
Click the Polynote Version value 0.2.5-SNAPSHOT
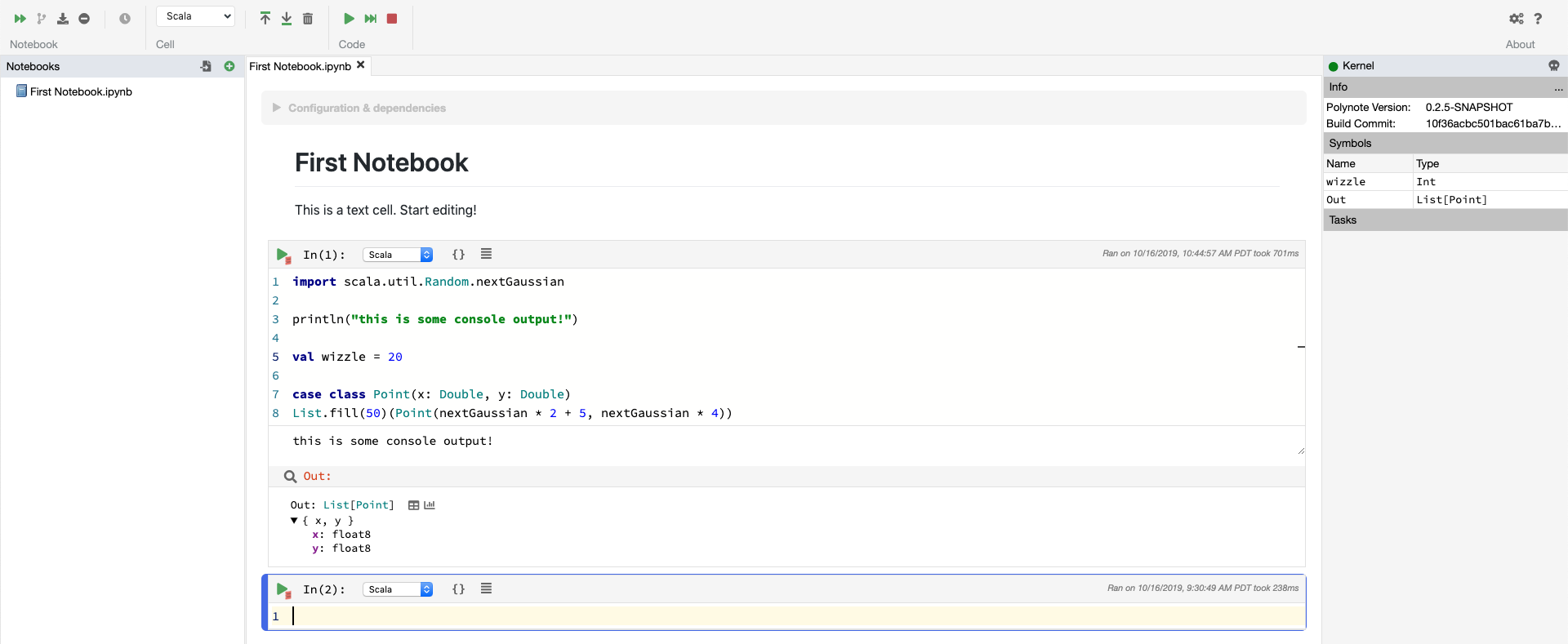1469,107
